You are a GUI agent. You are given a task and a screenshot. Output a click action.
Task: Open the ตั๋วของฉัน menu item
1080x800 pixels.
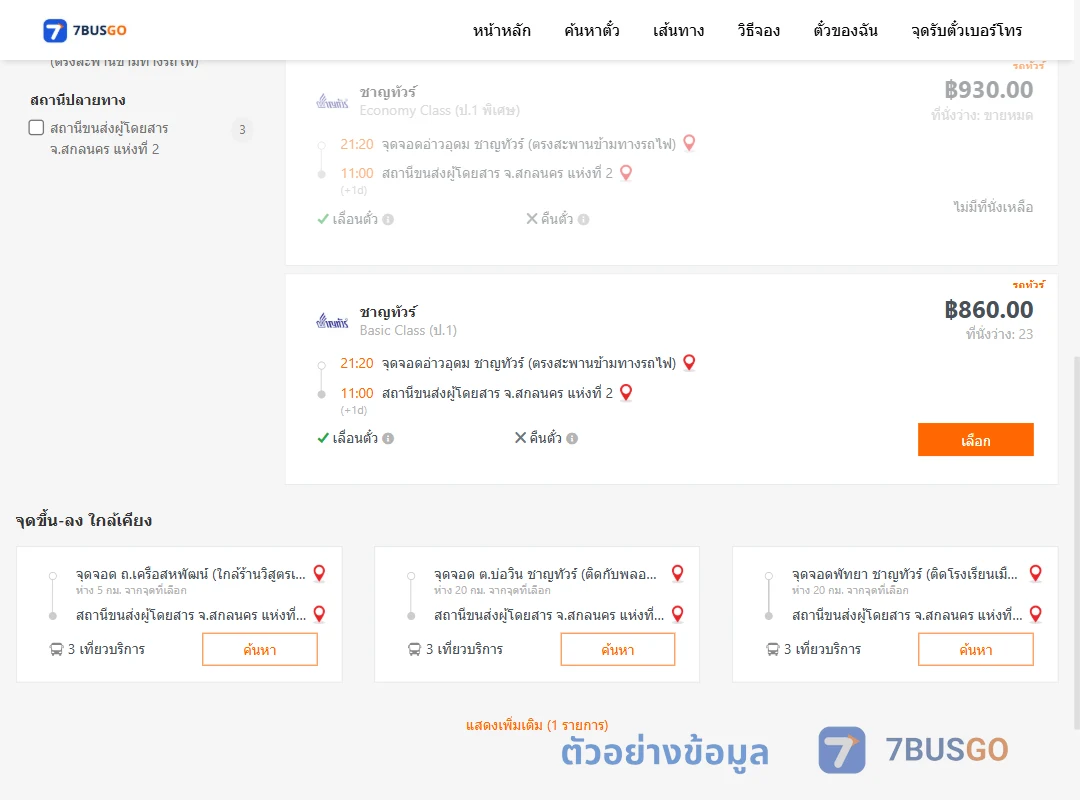point(845,30)
